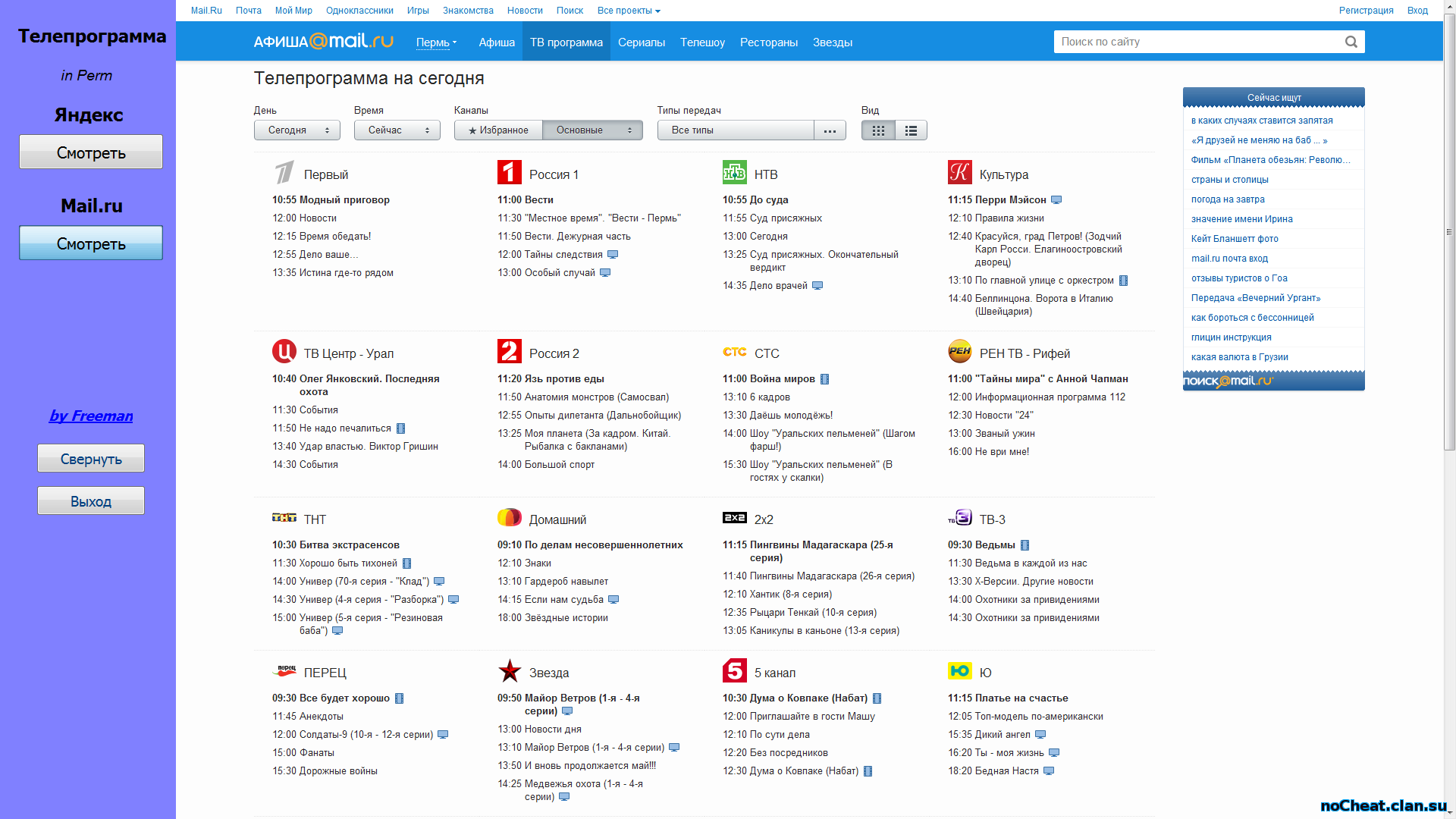
Task: Switch to list view layout
Action: [x=911, y=130]
